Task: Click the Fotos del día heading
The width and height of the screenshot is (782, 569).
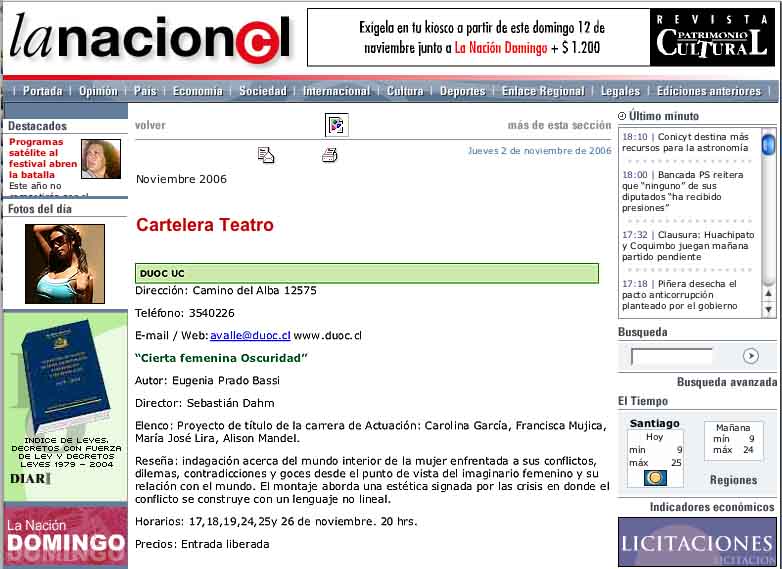Action: [40, 209]
